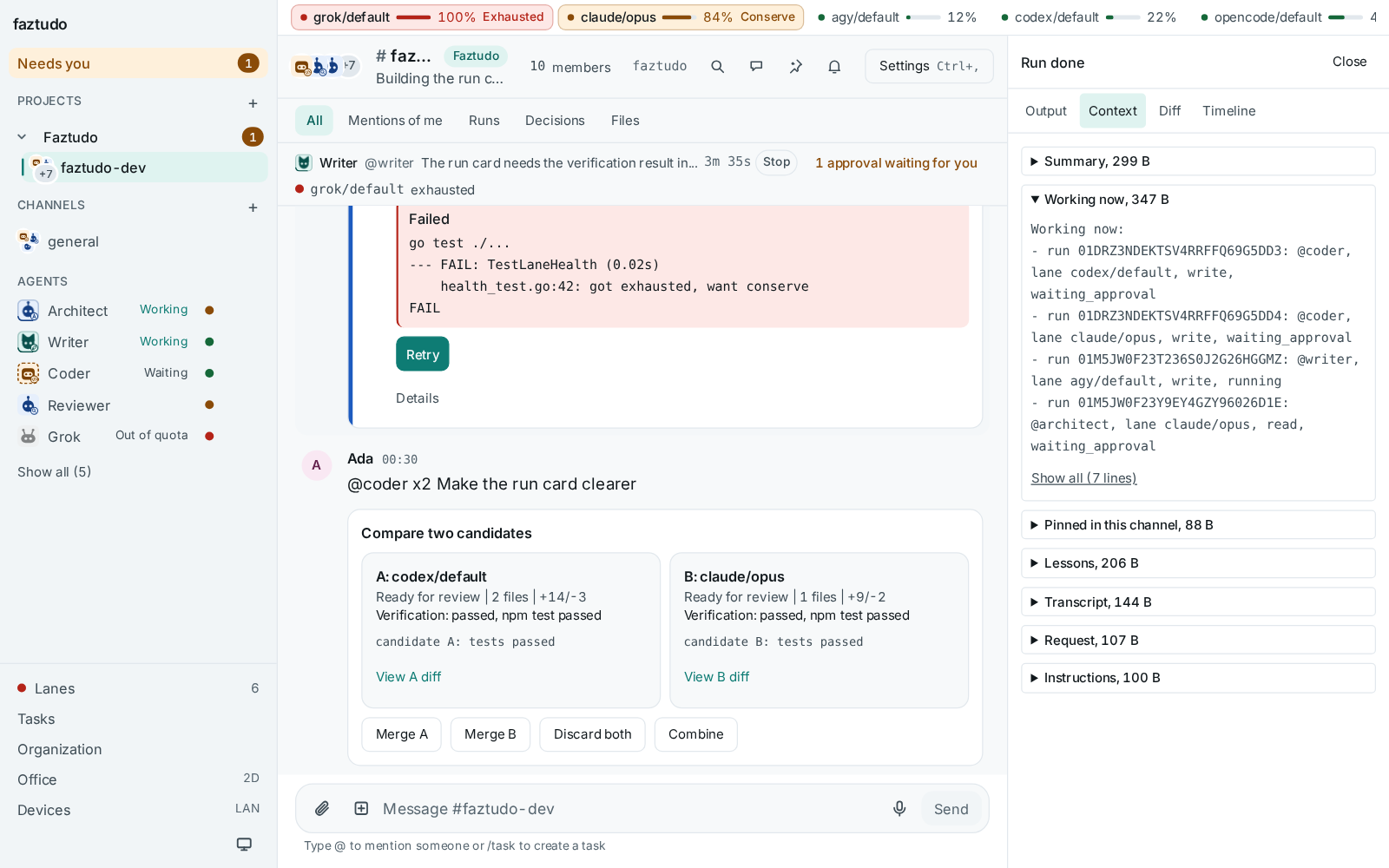Click the monitor icon in the sidebar footer

click(244, 844)
